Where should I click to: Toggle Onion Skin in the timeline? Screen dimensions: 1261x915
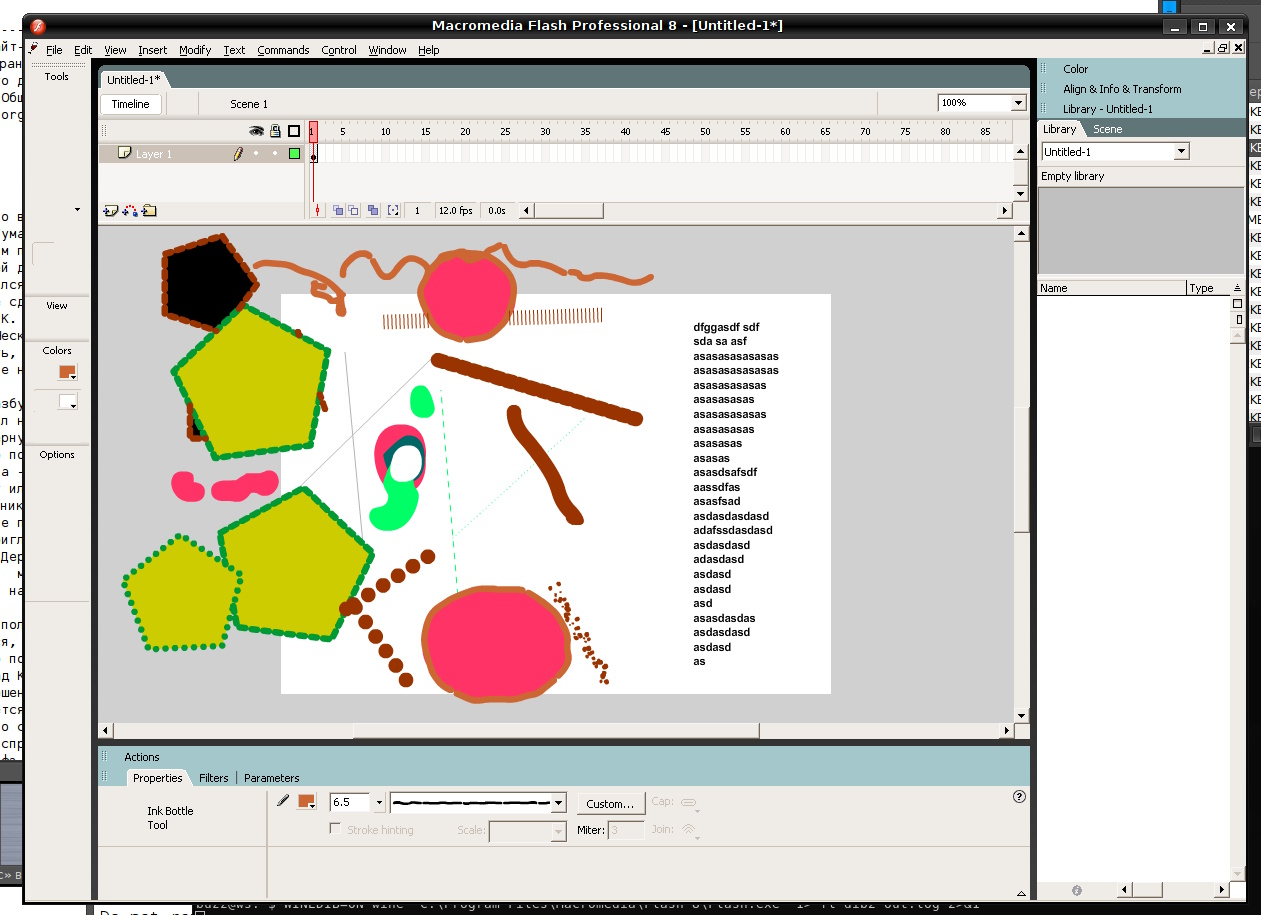[x=339, y=211]
